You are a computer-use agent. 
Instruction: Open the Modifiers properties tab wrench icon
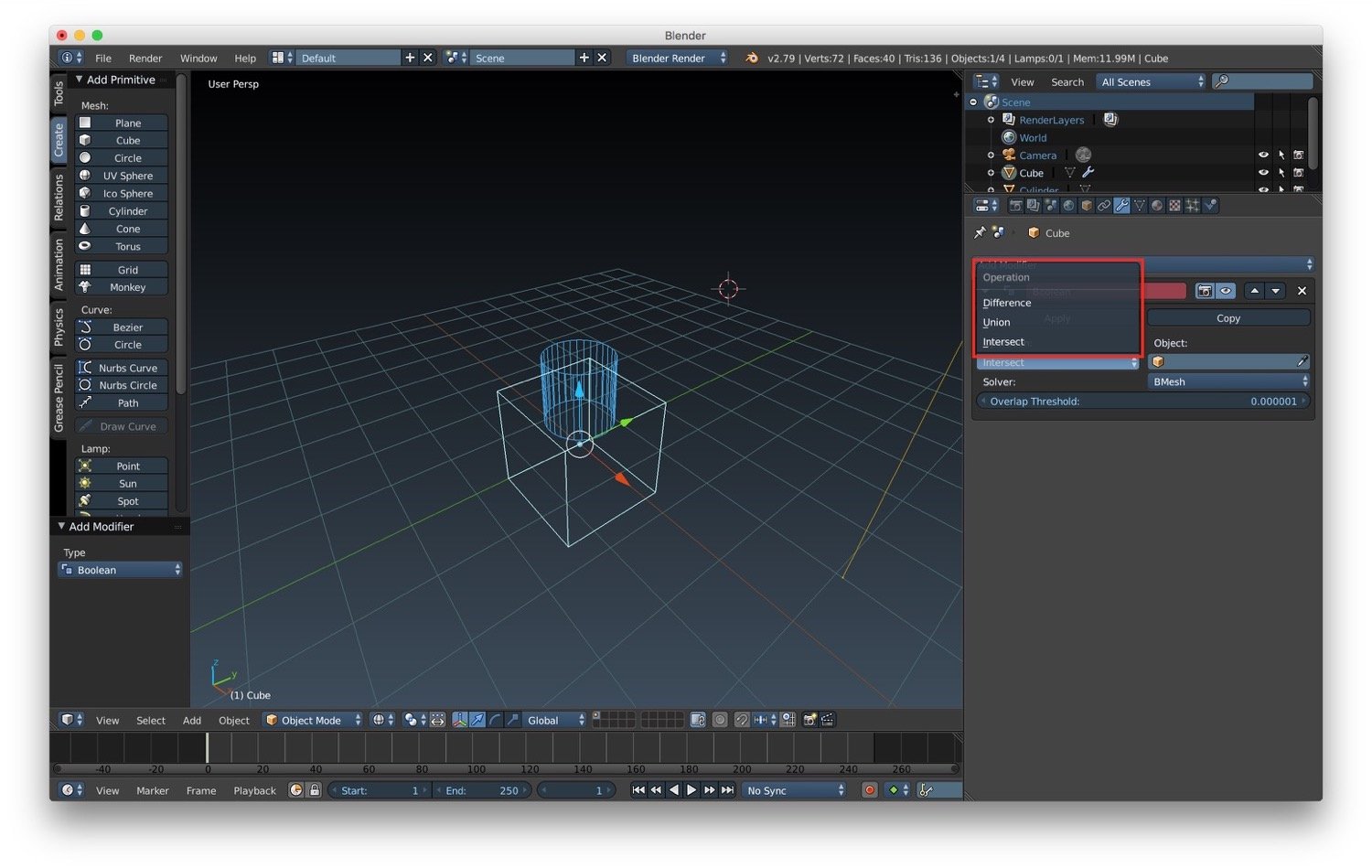1121,206
